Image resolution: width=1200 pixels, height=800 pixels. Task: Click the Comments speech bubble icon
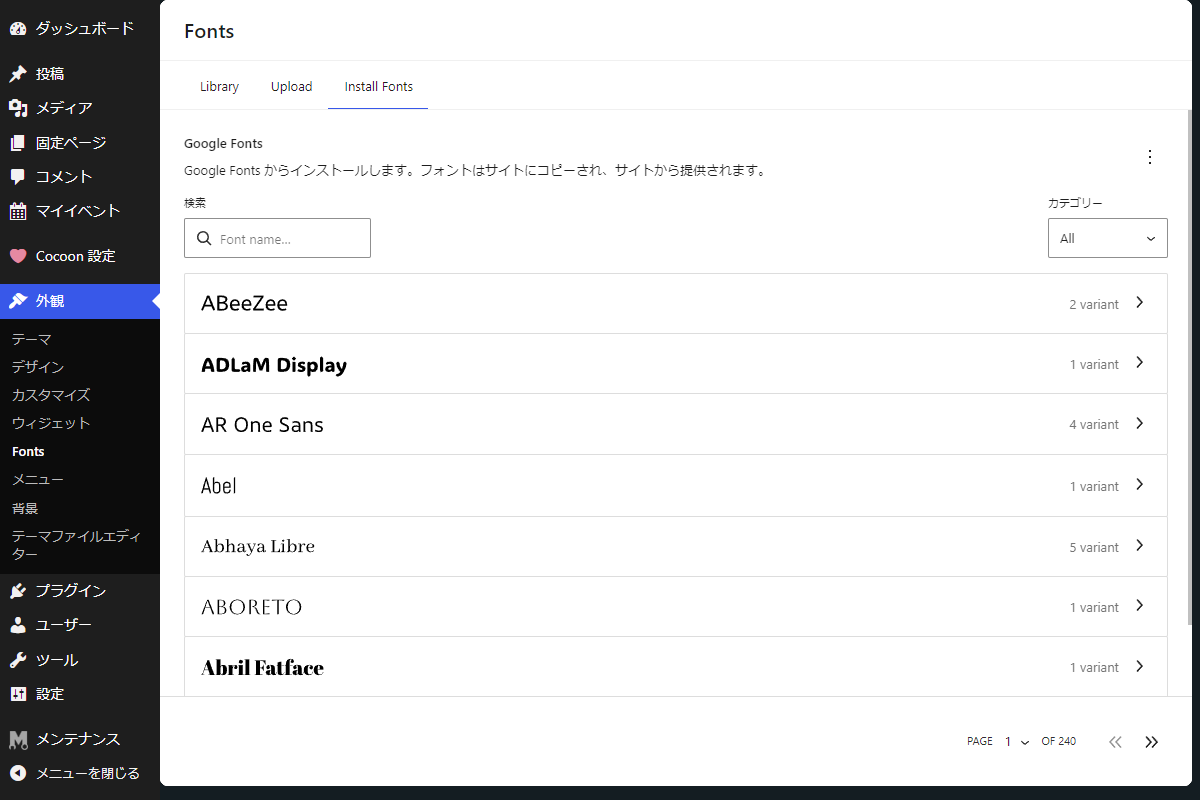pos(18,177)
